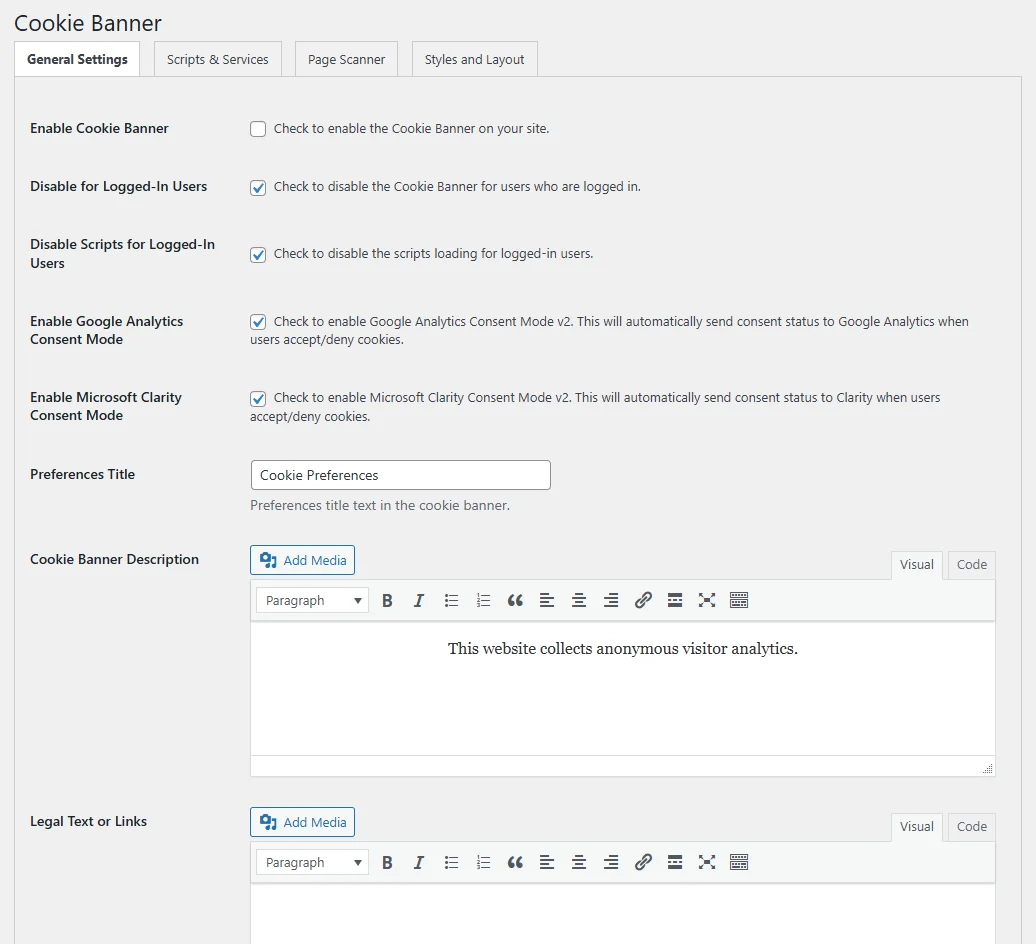This screenshot has width=1036, height=944.
Task: Switch to Scripts & Services tab
Action: tap(217, 59)
